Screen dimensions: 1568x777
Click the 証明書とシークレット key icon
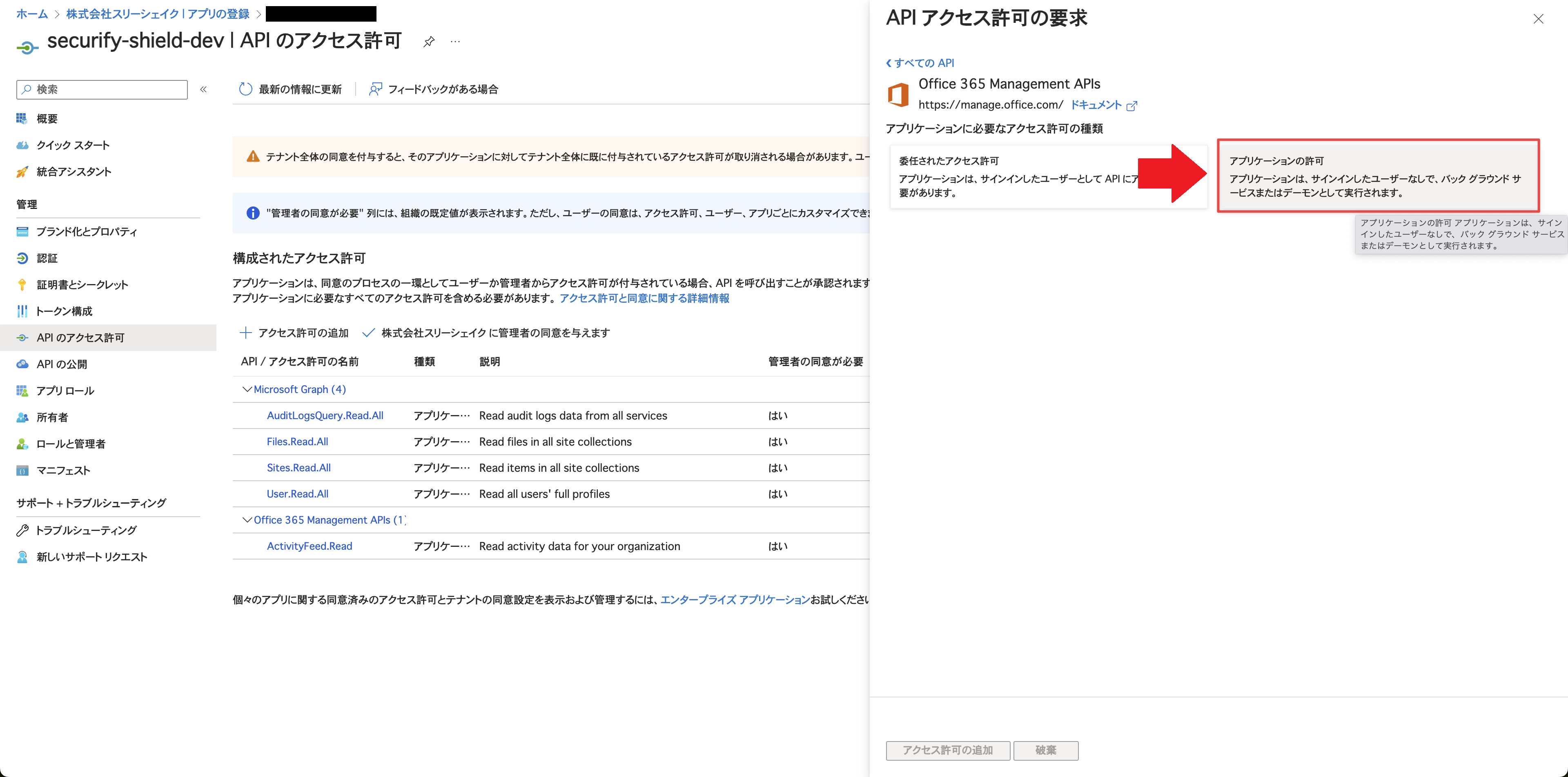[22, 285]
